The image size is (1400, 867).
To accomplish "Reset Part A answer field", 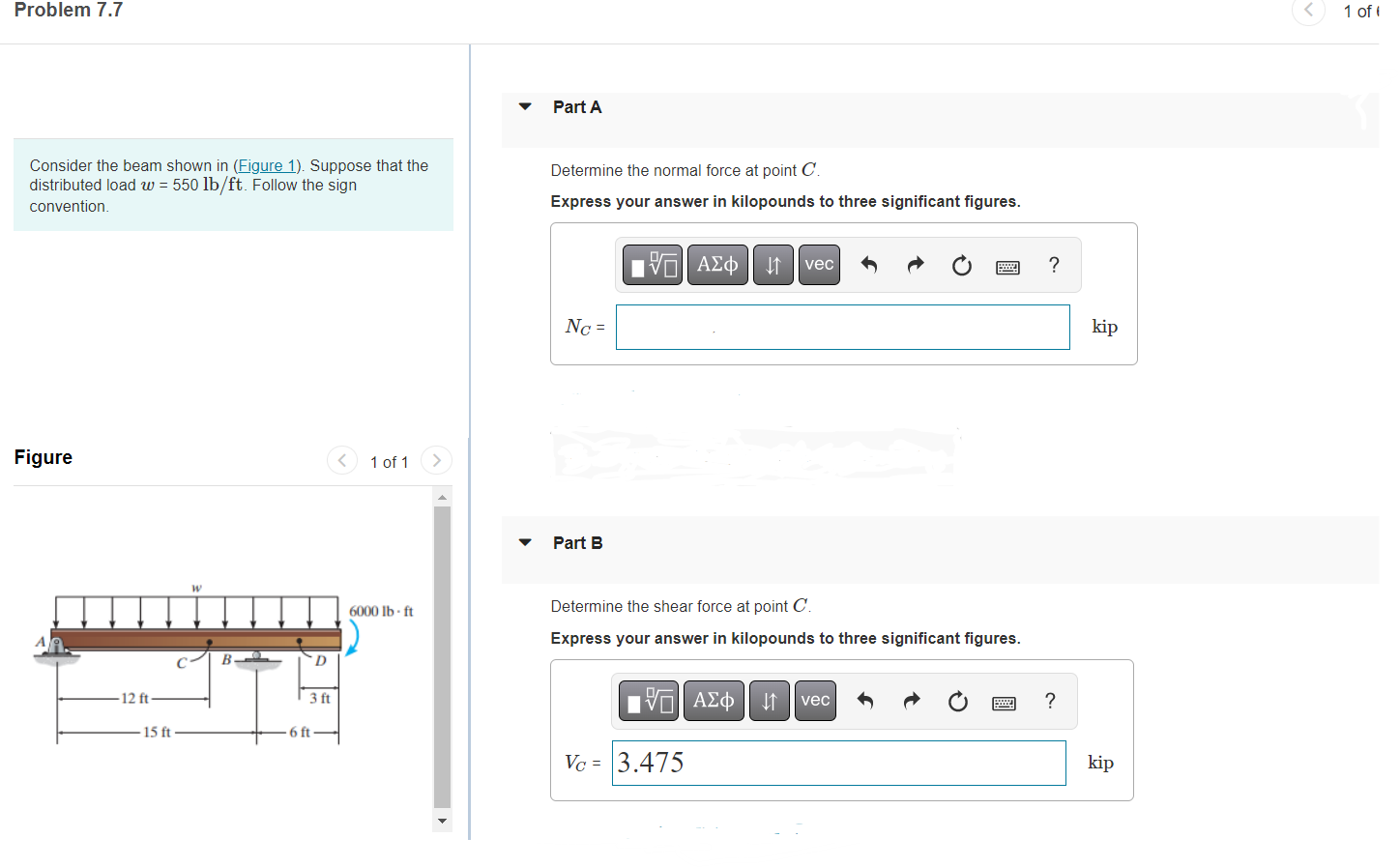I will (961, 265).
